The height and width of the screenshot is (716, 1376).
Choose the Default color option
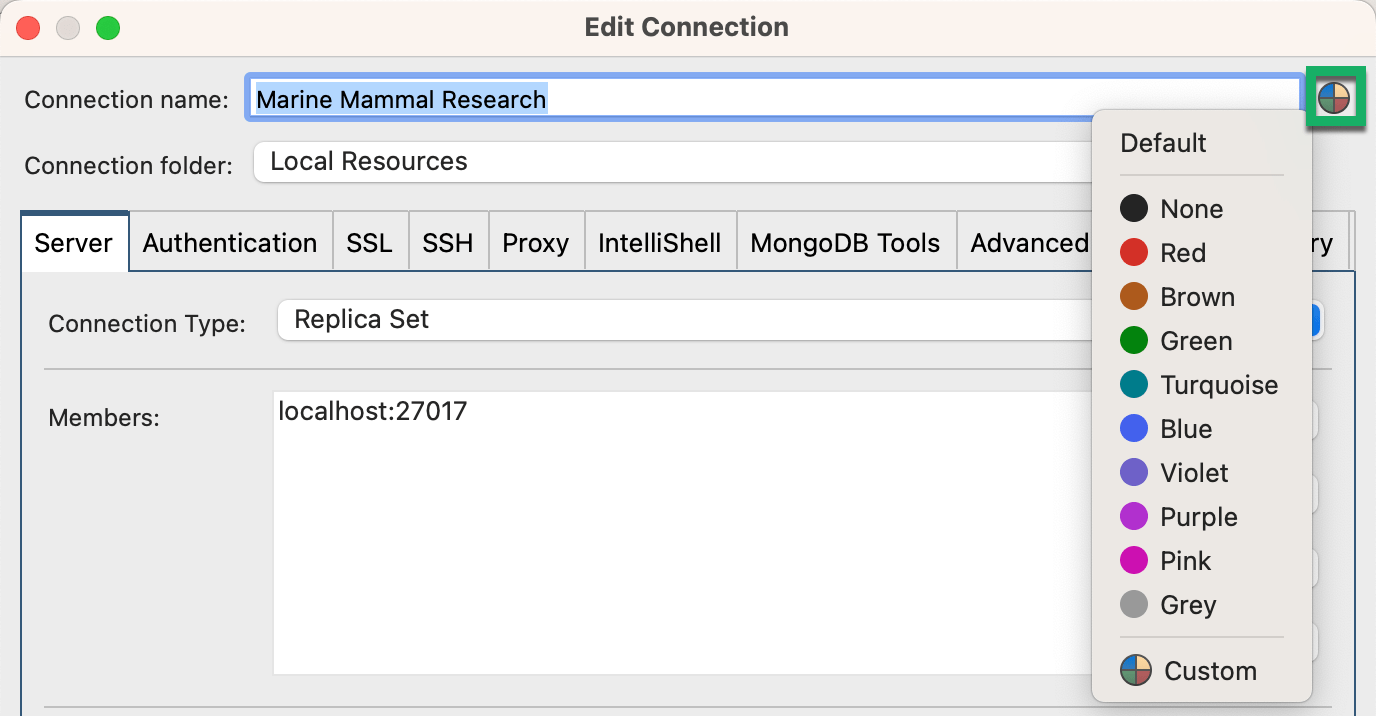1163,142
